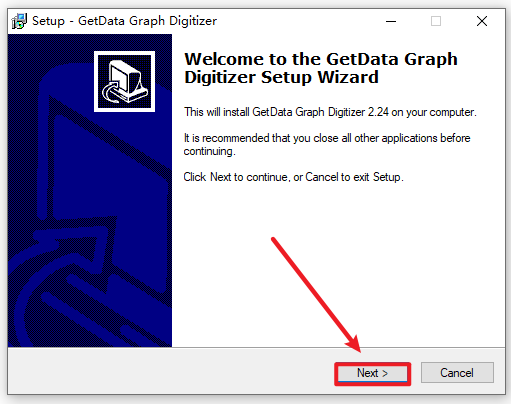The width and height of the screenshot is (511, 404).
Task: Select the line stating version 2.24 will install
Action: (x=330, y=112)
